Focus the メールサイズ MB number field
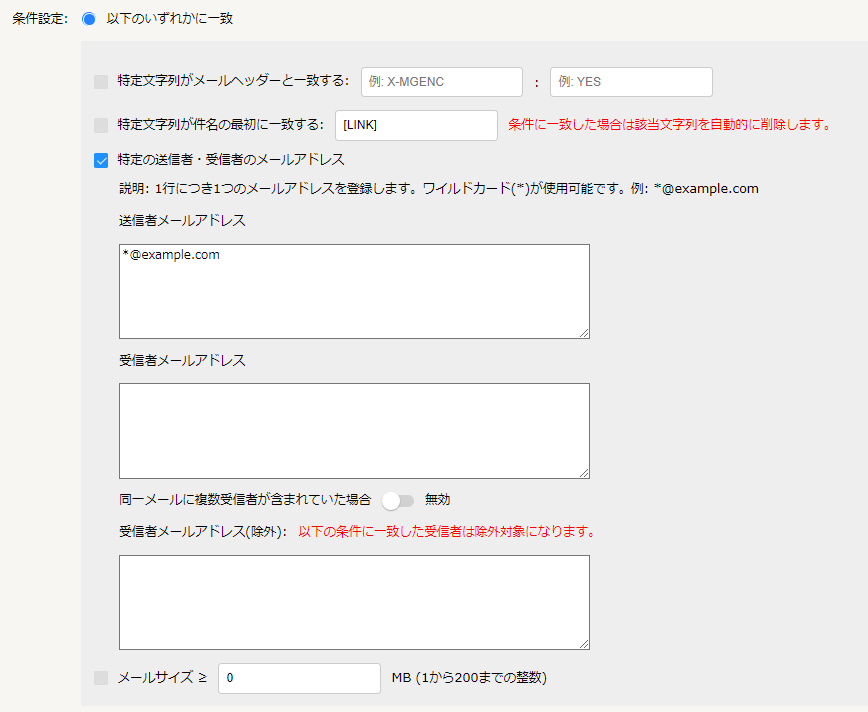This screenshot has width=868, height=712. point(299,678)
